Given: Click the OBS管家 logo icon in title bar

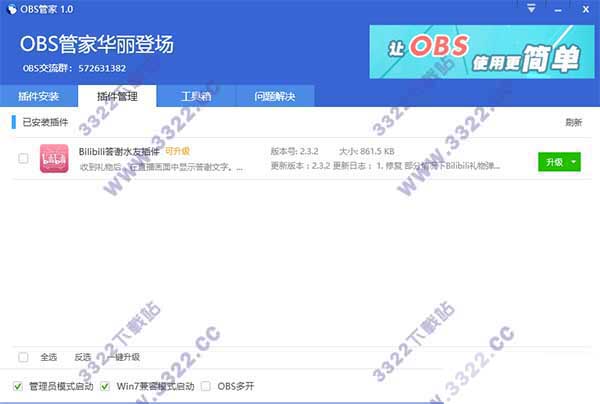Looking at the screenshot, I should 12,9.
